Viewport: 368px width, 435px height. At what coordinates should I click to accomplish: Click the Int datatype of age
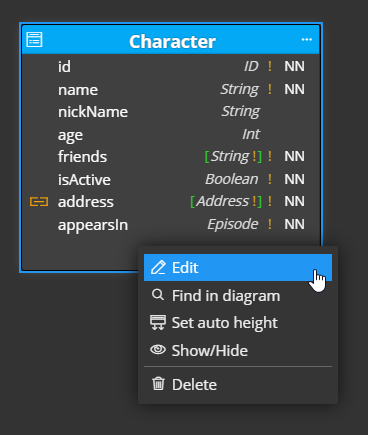click(251, 134)
